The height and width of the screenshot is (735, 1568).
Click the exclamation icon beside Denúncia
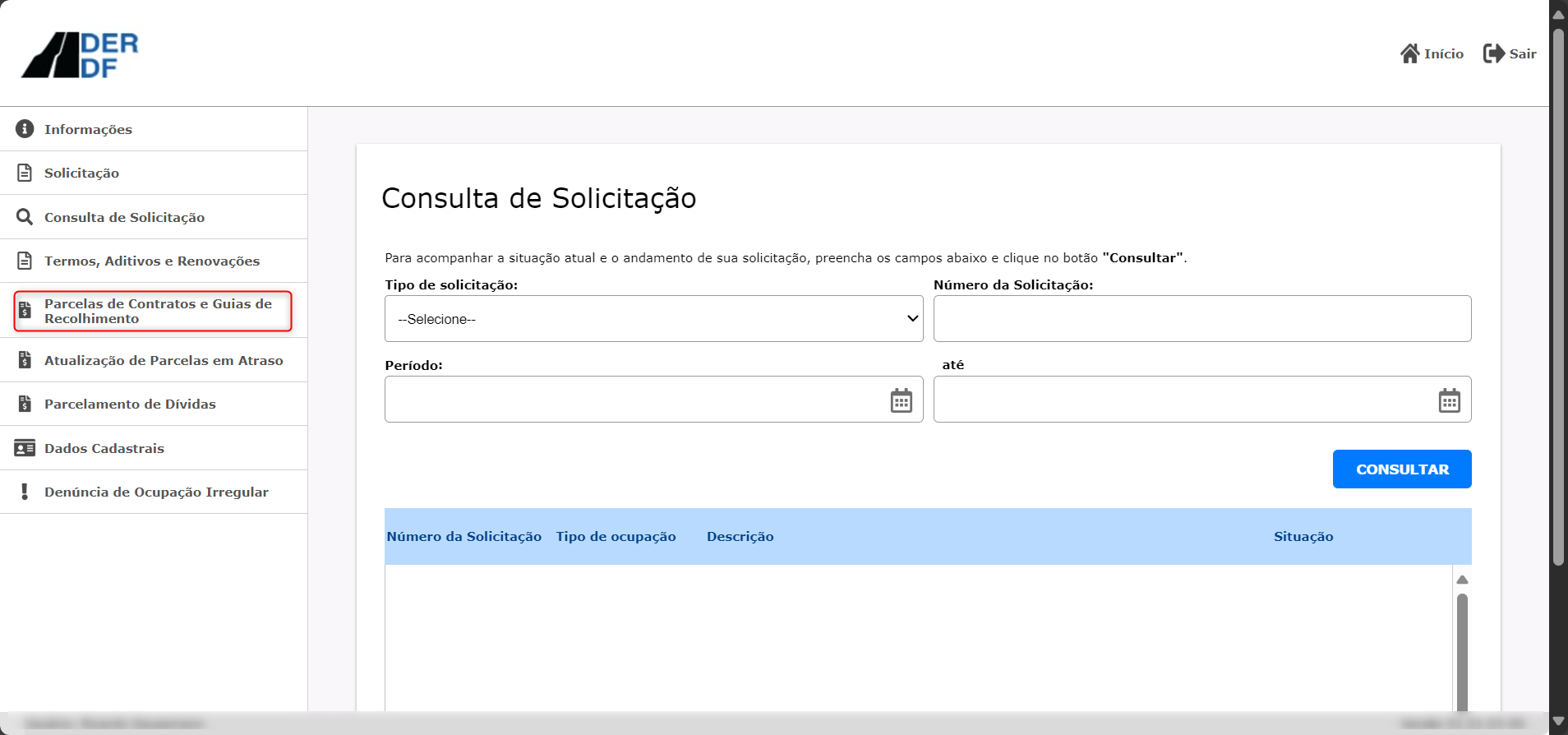25,492
